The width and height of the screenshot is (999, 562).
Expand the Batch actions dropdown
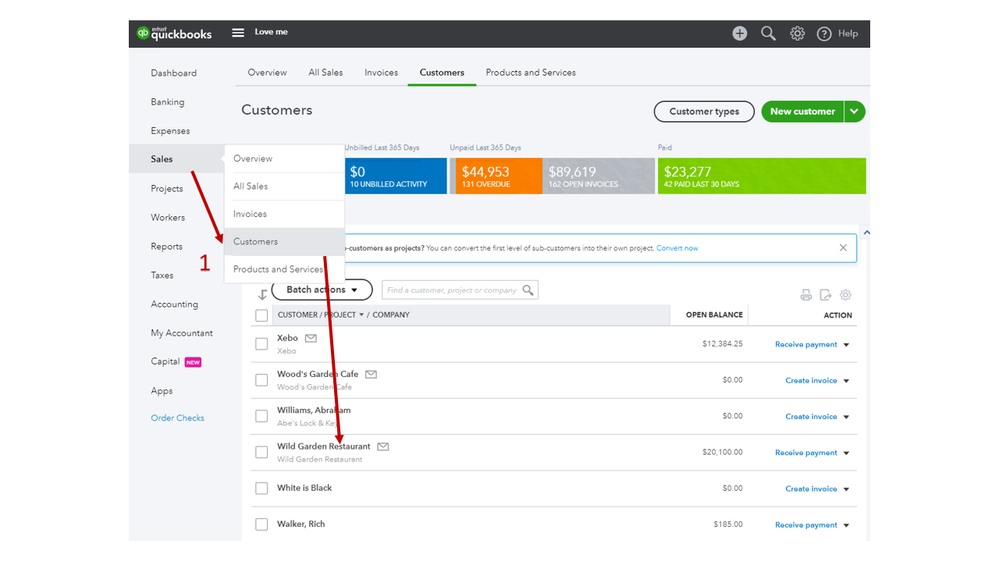tap(322, 290)
